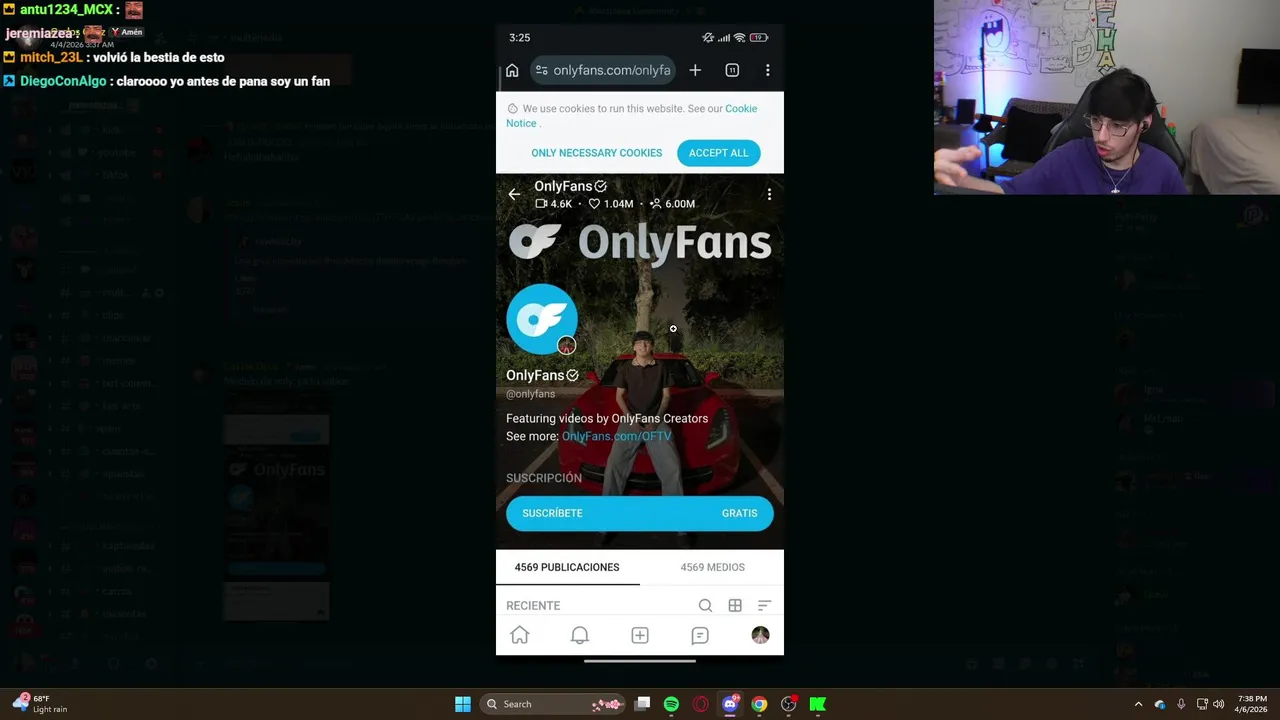This screenshot has height=720, width=1280.
Task: Open notifications bell in bottom navigation
Action: 580,635
